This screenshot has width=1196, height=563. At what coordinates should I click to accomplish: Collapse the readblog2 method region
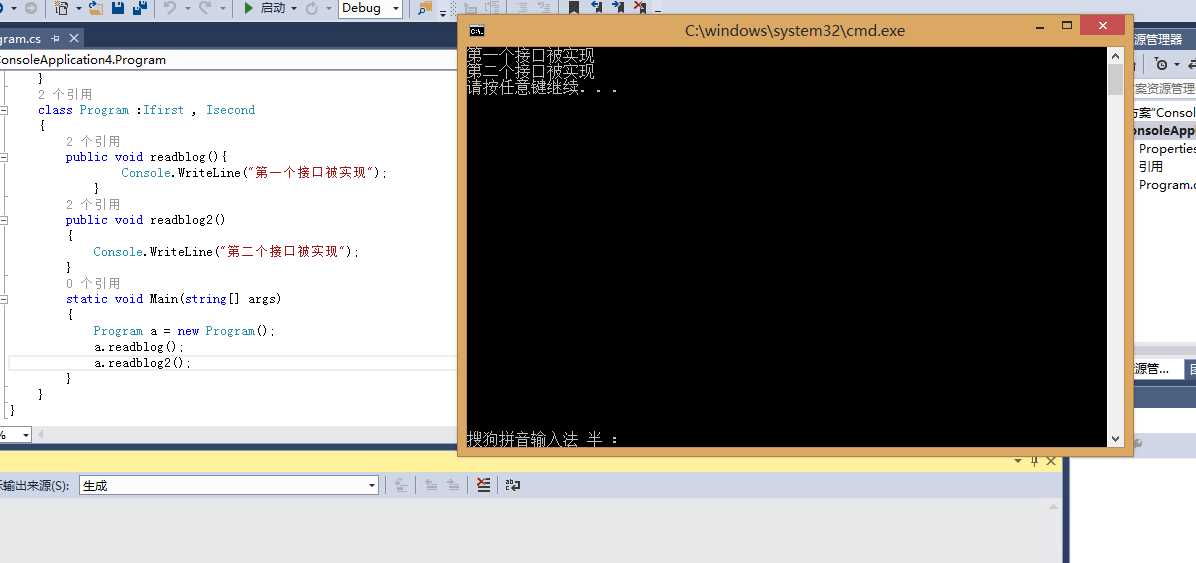[x=4, y=220]
